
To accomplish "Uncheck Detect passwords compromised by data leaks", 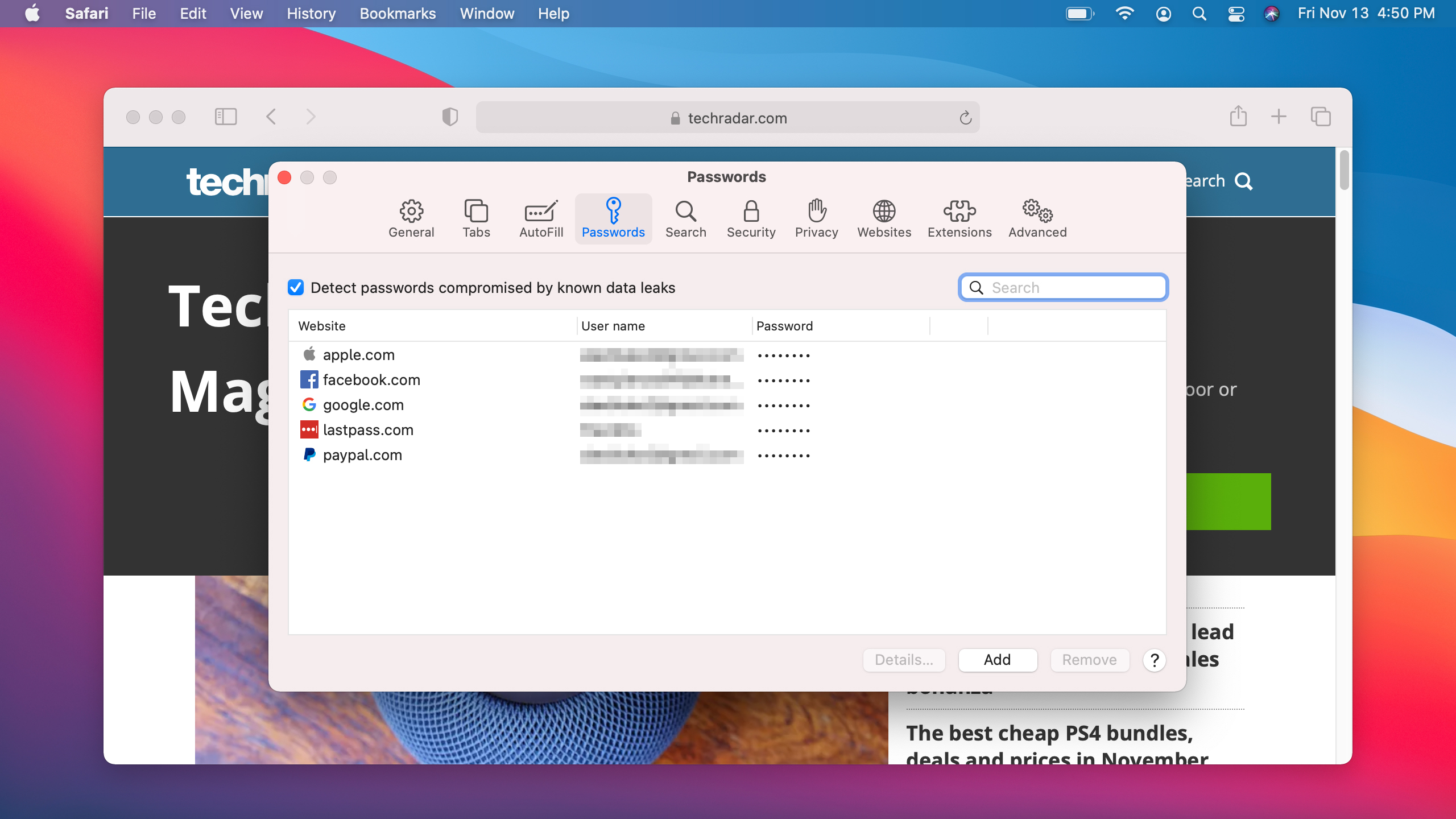I will click(296, 288).
